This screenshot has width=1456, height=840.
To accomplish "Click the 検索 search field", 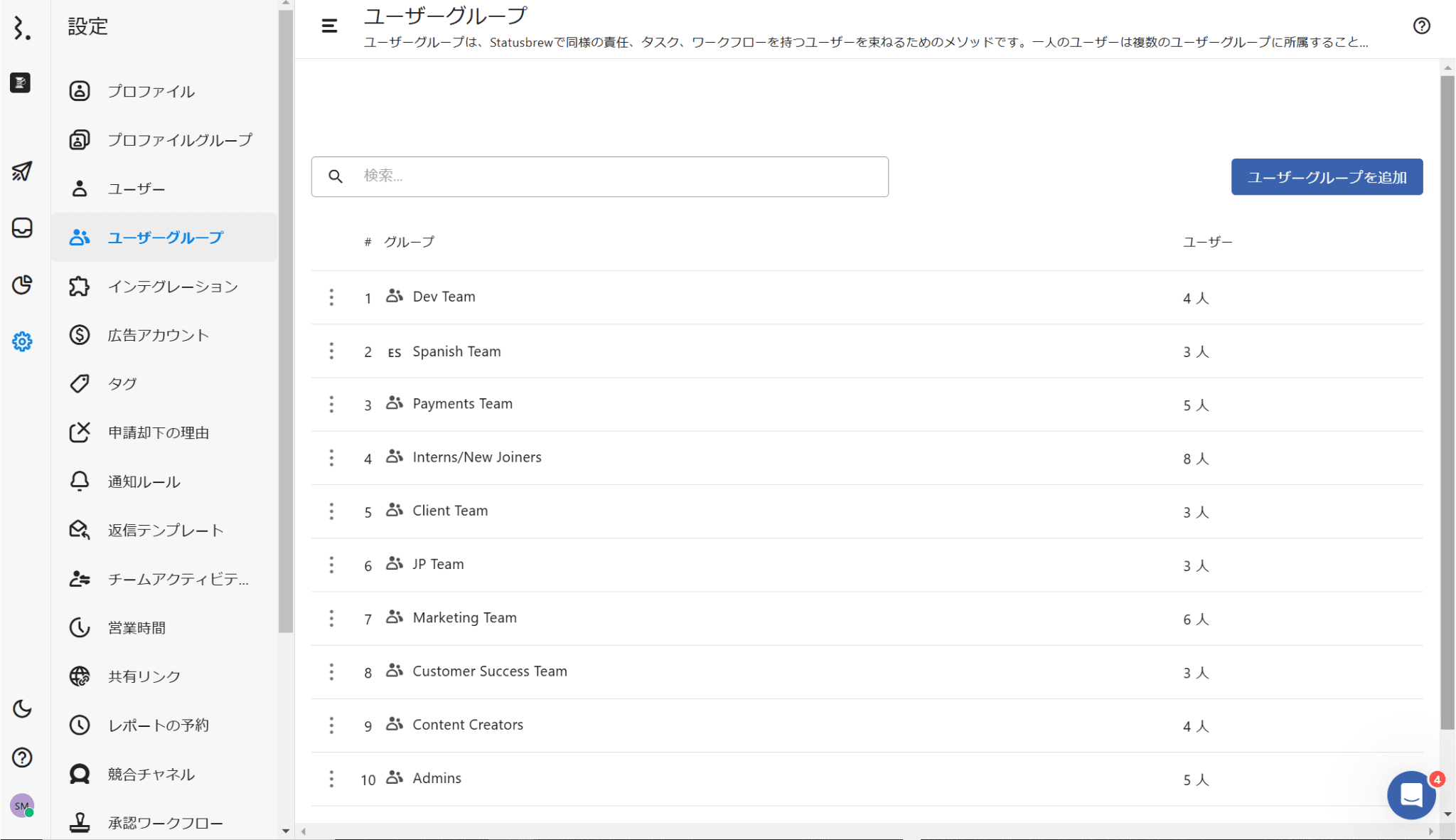I will click(611, 176).
